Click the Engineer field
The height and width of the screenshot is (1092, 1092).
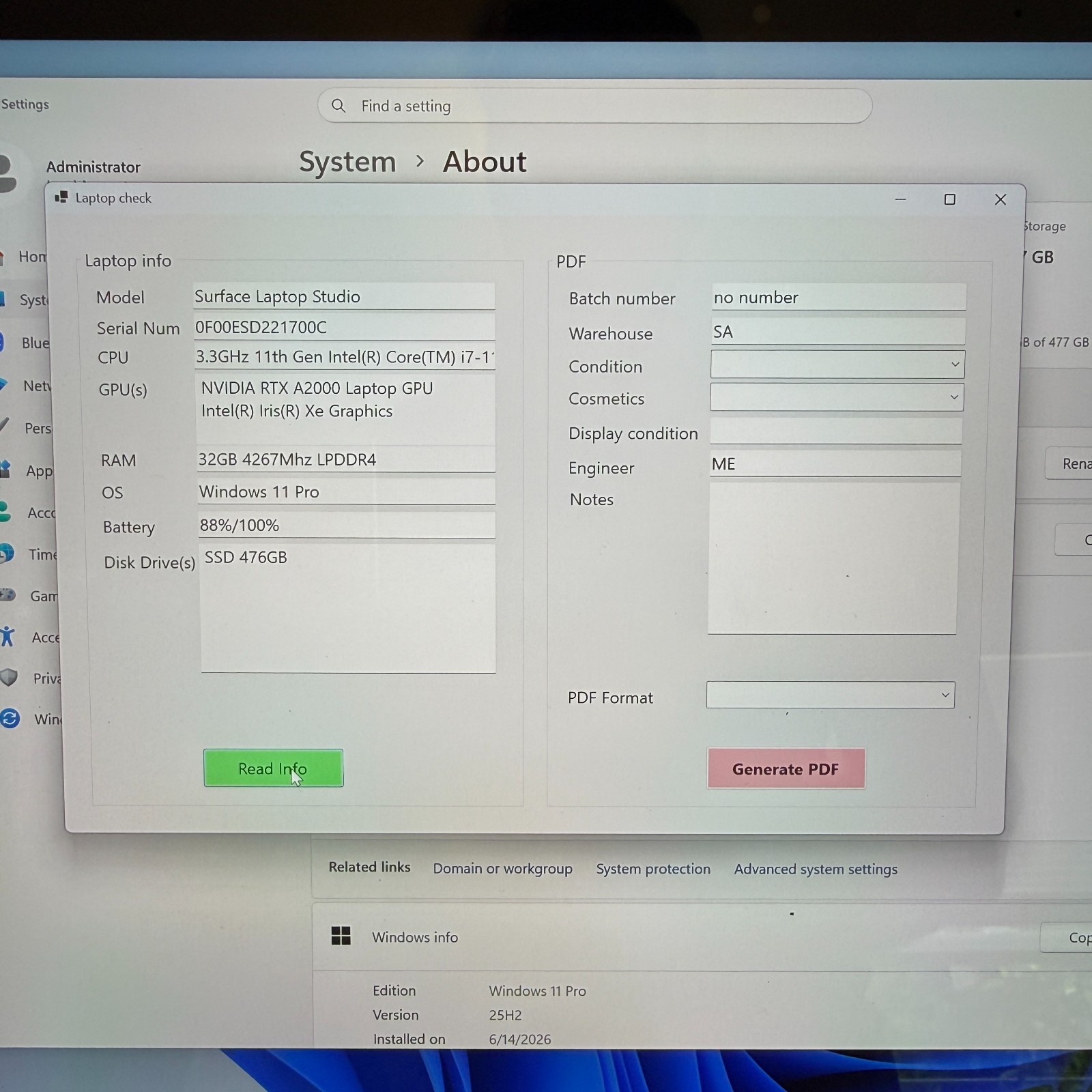(835, 463)
